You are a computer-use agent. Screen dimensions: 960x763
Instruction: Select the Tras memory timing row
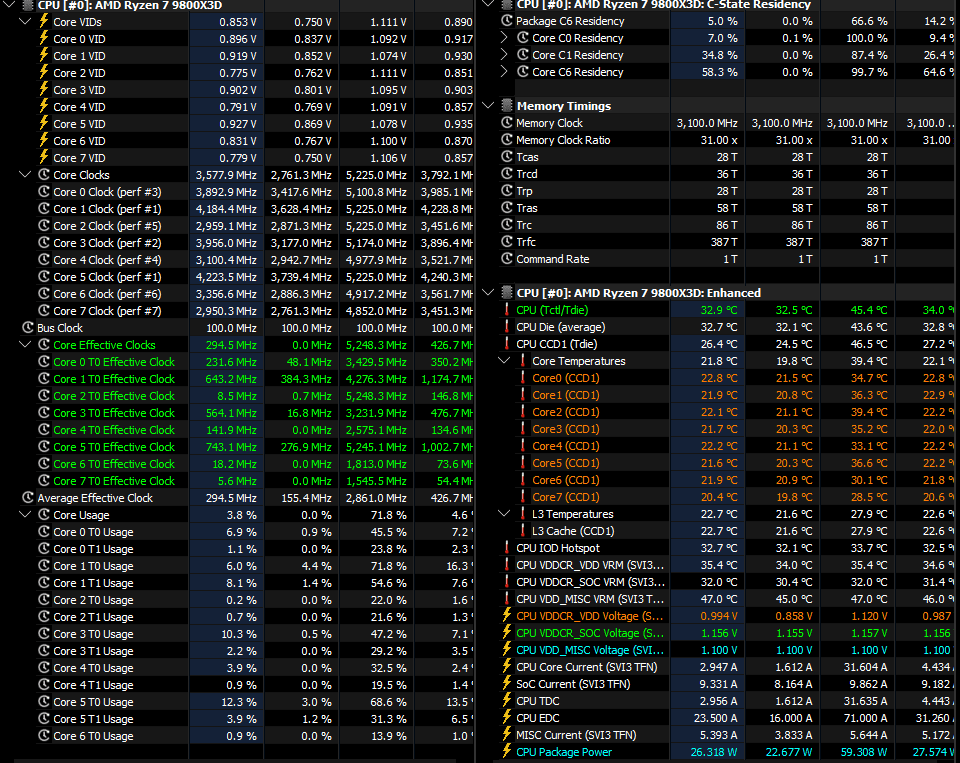(x=720, y=208)
